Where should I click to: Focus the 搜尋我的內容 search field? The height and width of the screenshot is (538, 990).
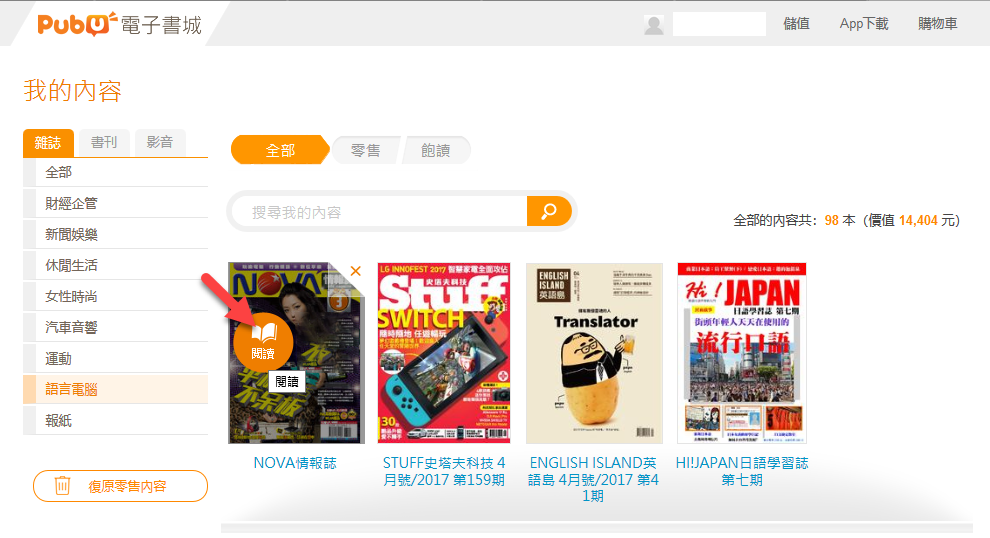pos(379,212)
